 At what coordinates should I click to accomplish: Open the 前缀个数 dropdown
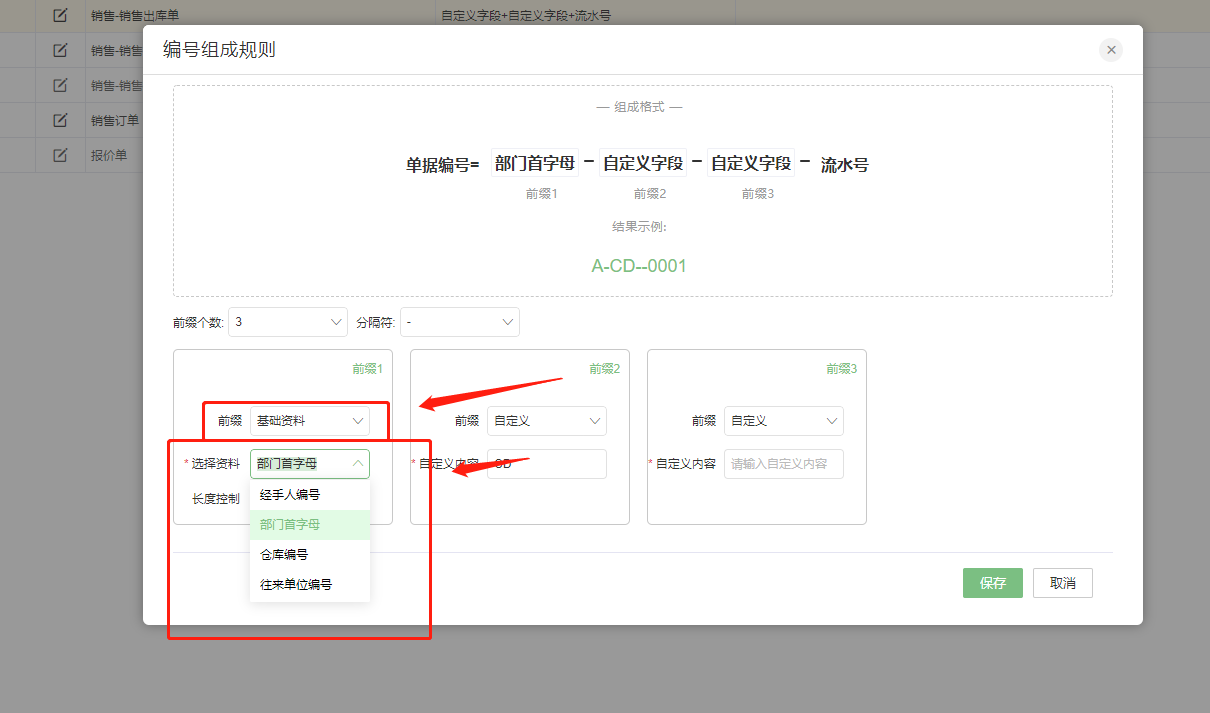coord(288,322)
